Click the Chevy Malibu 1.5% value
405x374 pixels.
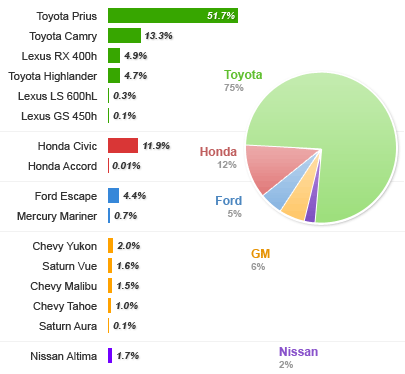pos(128,286)
